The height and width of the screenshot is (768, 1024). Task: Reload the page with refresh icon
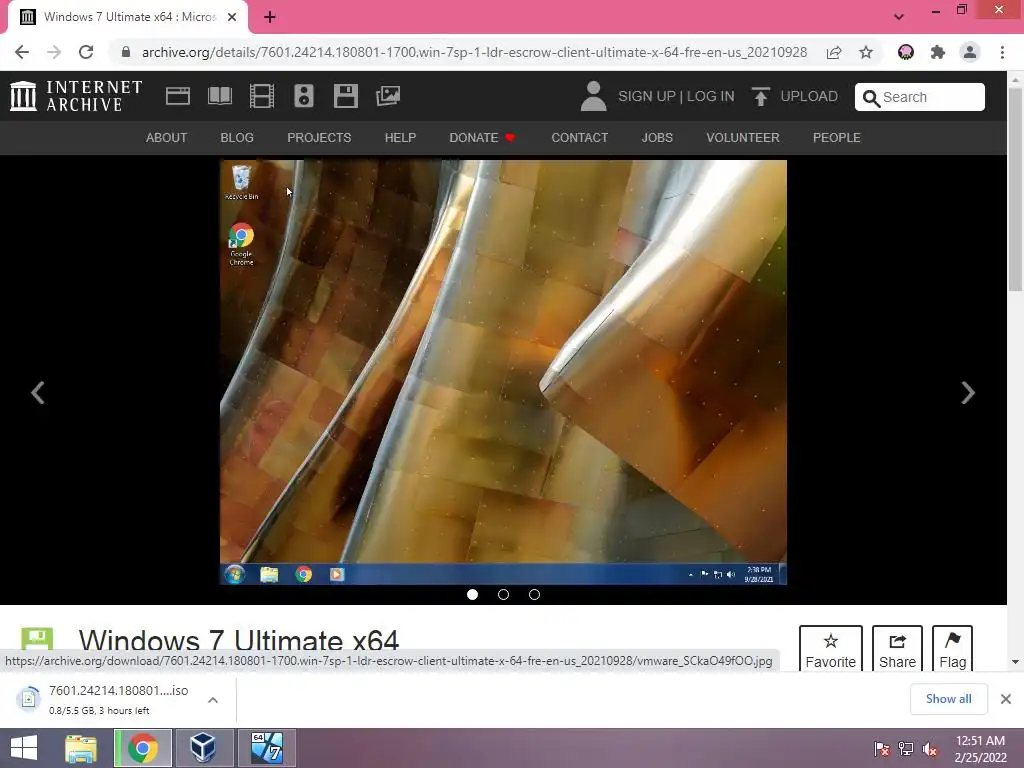pos(86,52)
